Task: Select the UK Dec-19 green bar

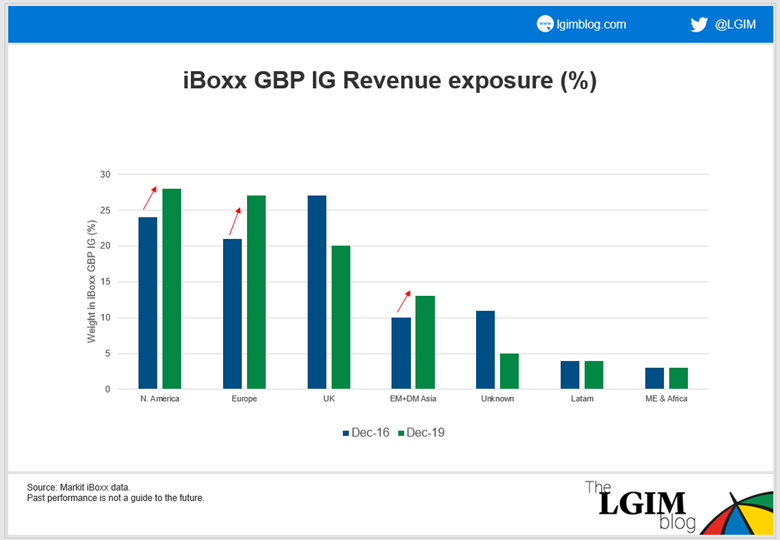Action: click(341, 317)
